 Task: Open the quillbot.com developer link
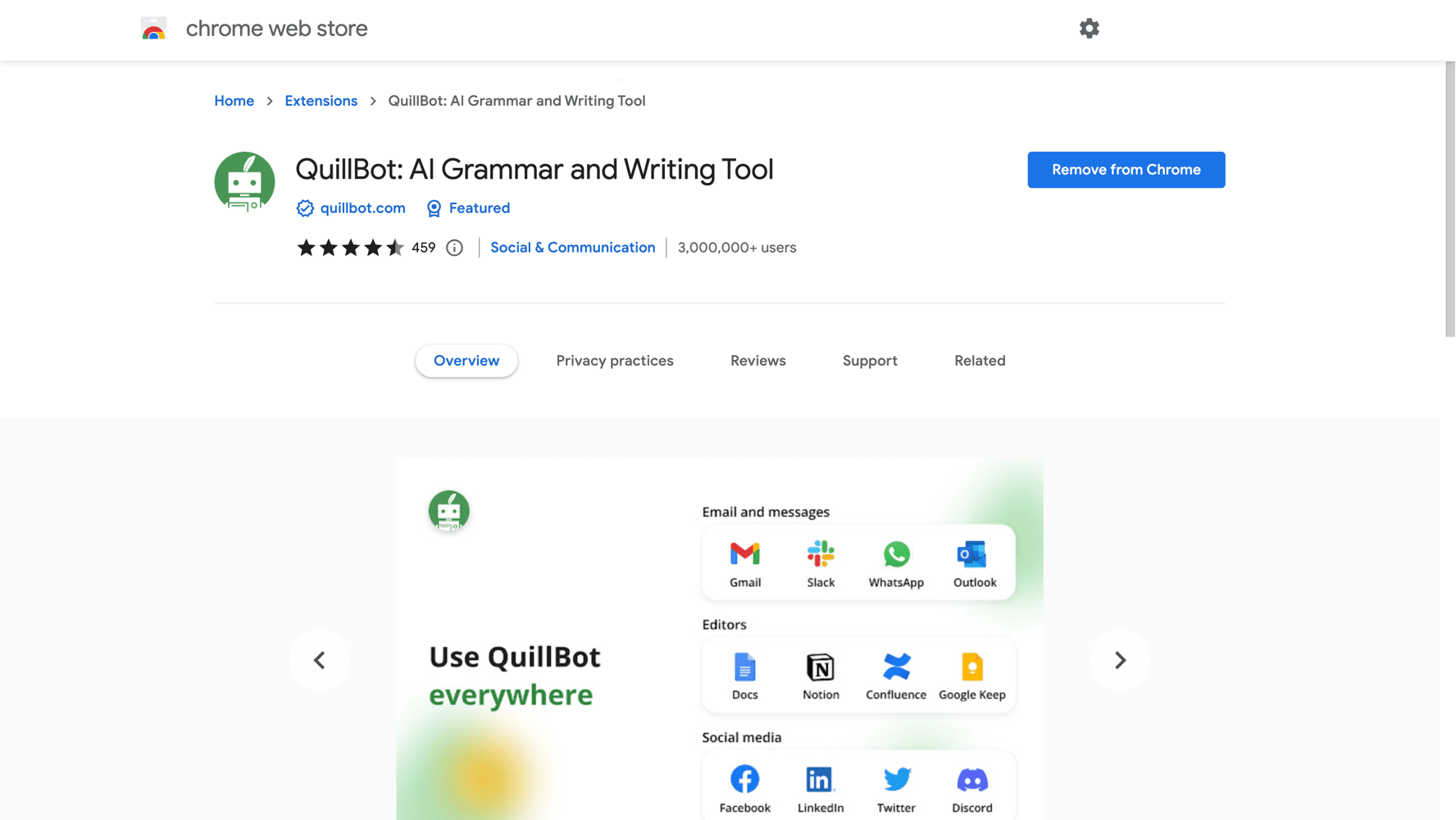click(x=362, y=208)
